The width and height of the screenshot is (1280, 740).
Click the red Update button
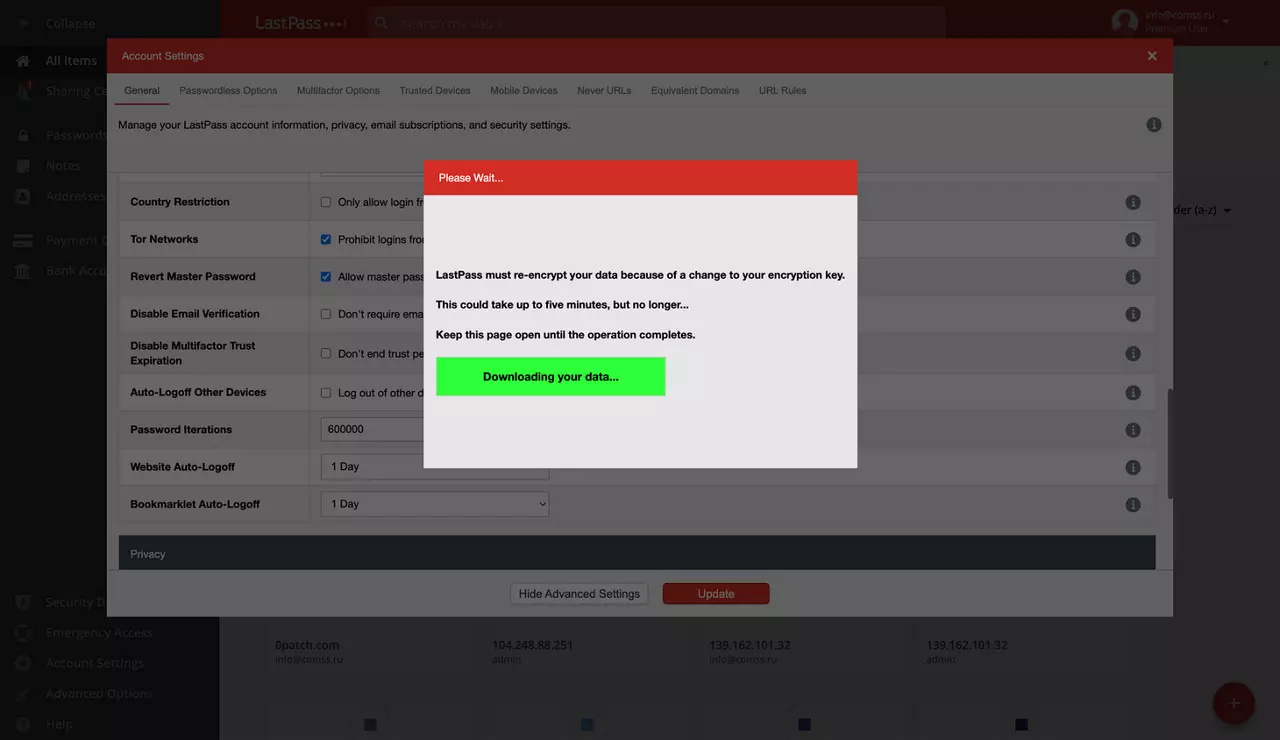(716, 594)
